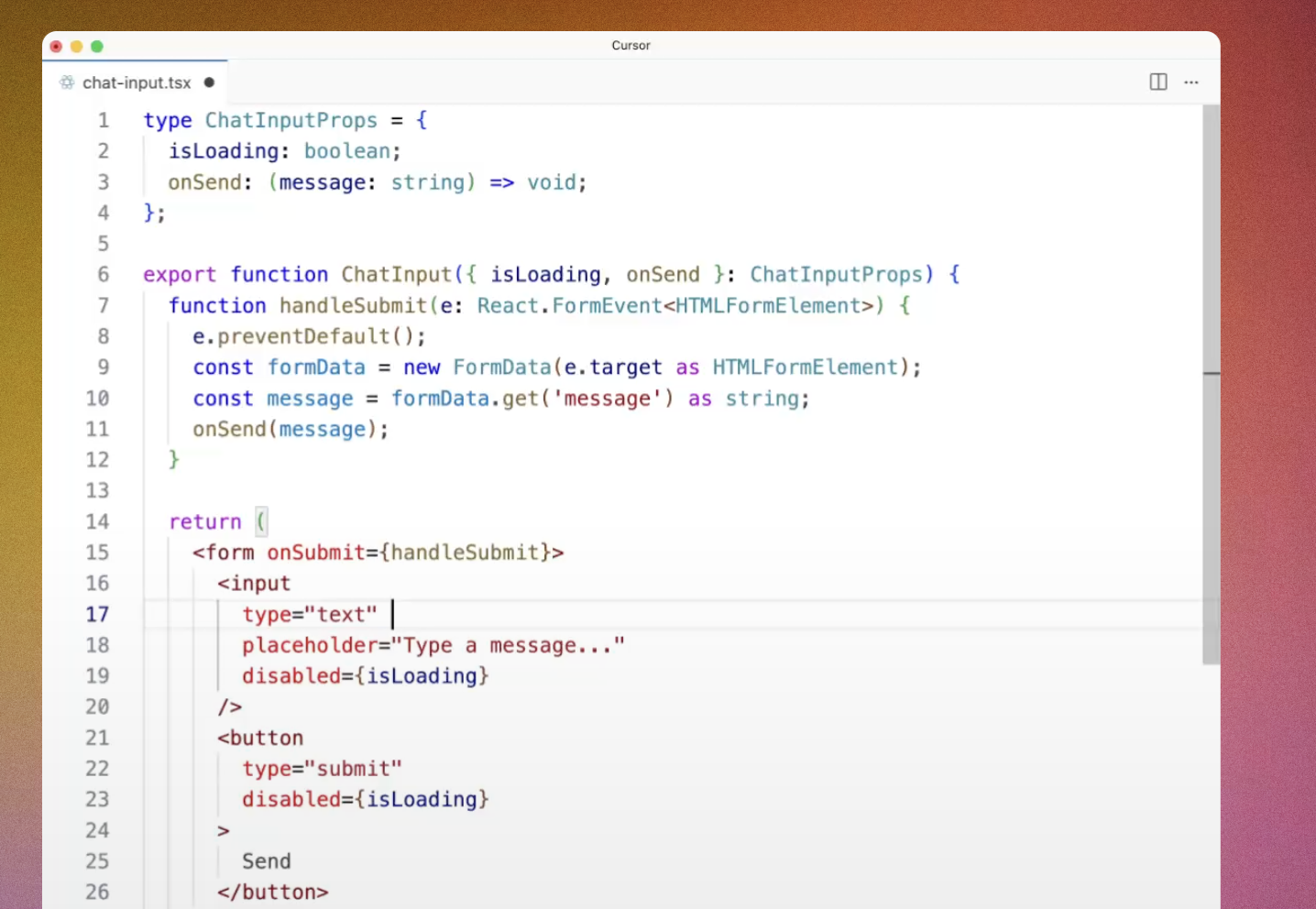This screenshot has width=1316, height=909.
Task: Click "e.preventDefault();" on line 8
Action: pos(309,336)
